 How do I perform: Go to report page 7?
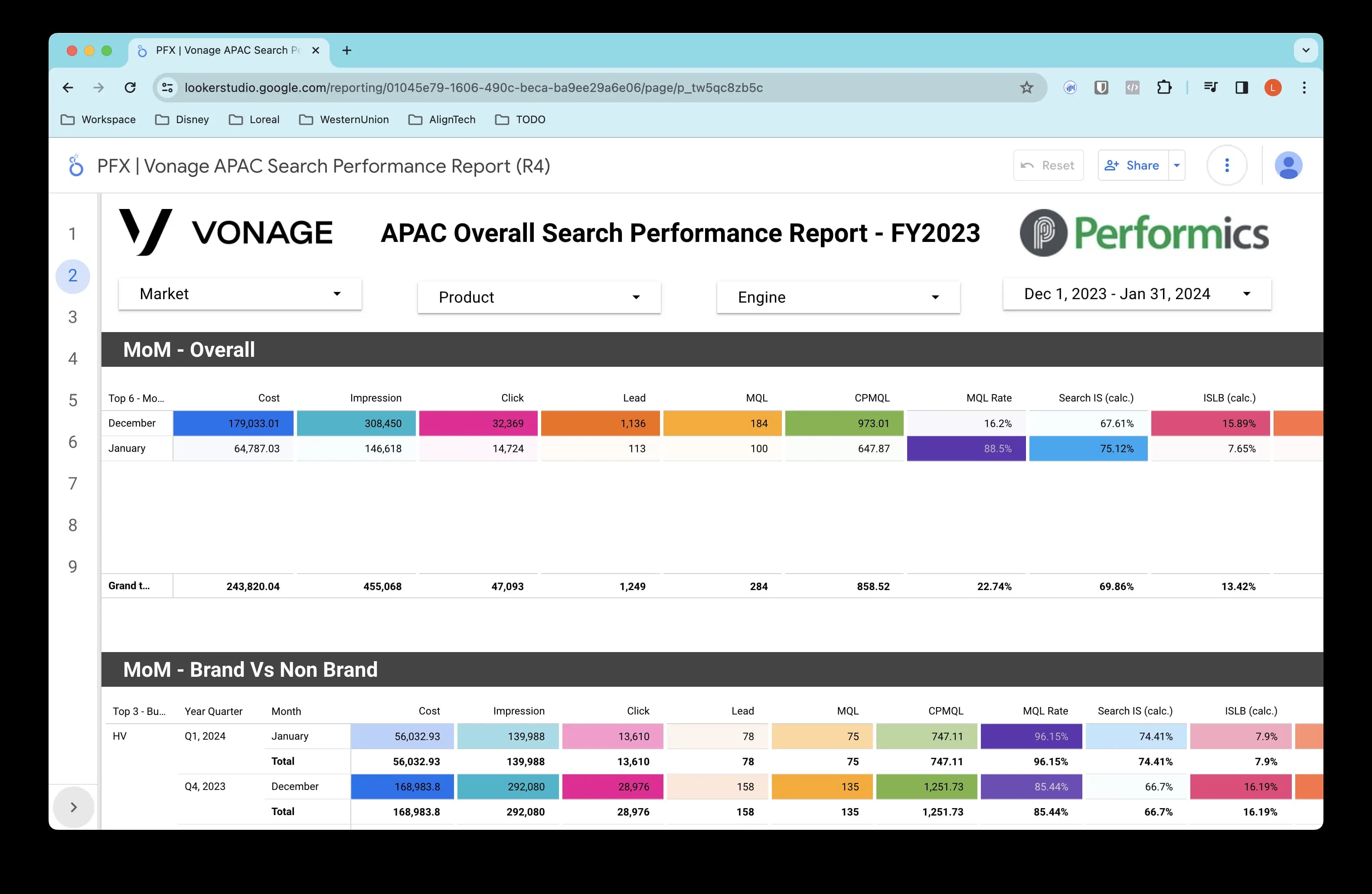click(73, 483)
